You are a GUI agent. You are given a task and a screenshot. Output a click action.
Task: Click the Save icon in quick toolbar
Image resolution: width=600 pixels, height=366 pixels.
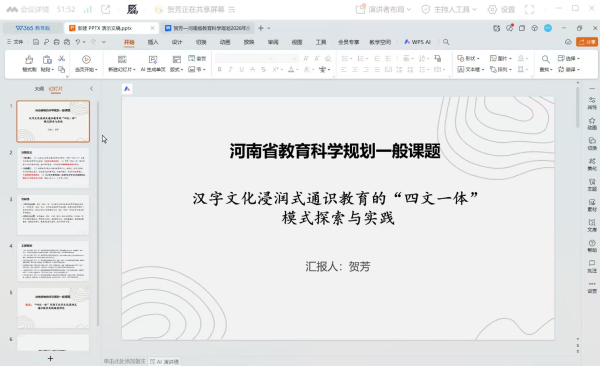[x=36, y=42]
